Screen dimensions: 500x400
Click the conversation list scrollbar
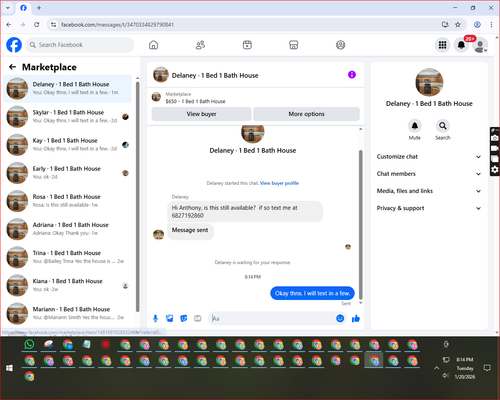[137, 197]
